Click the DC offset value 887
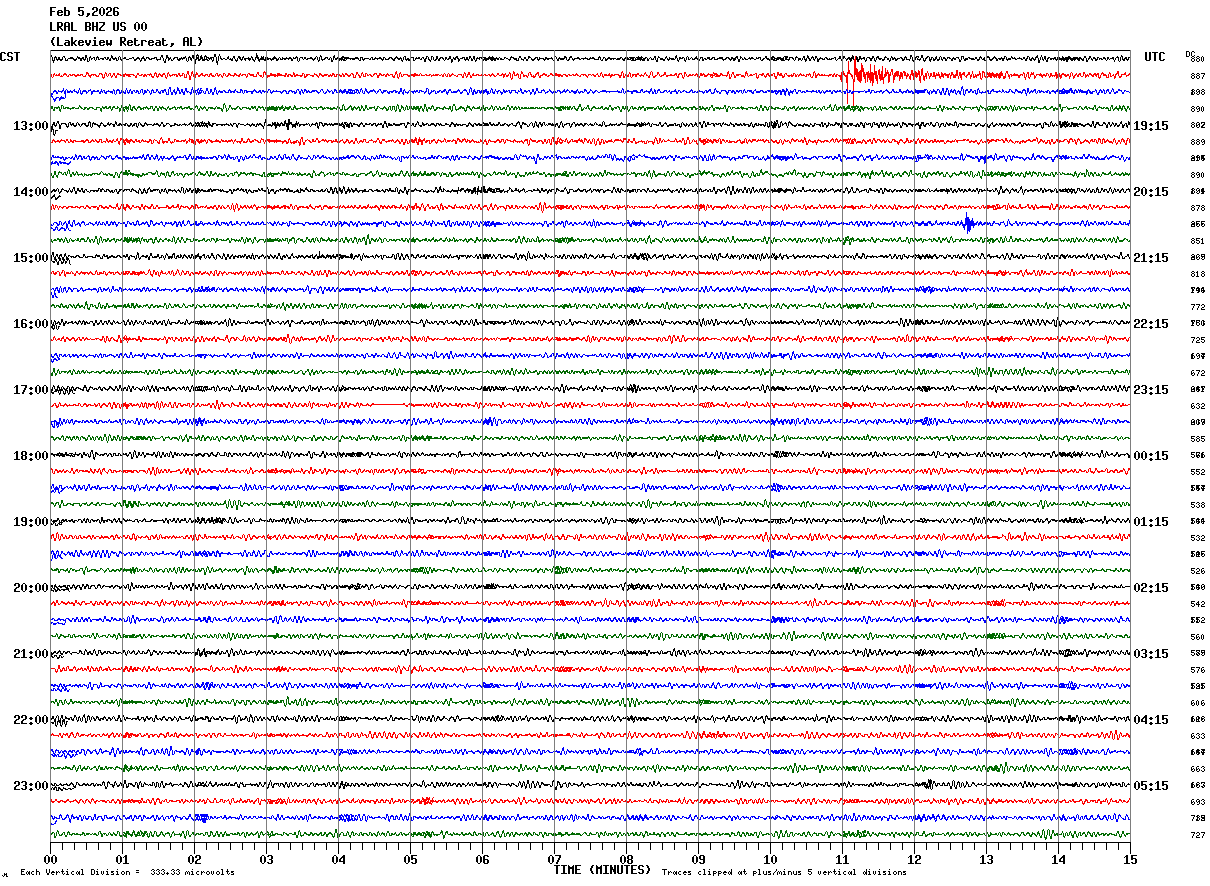This screenshot has width=1210, height=886. [1197, 76]
